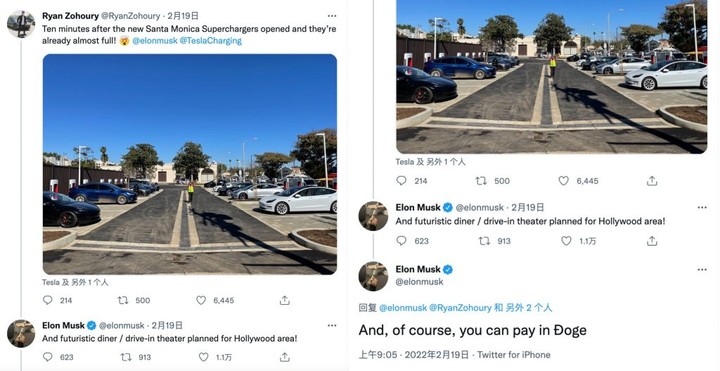Screen dimensions: 720x371
Task: Open more options on Elon's Doge tweet
Action: coord(702,270)
